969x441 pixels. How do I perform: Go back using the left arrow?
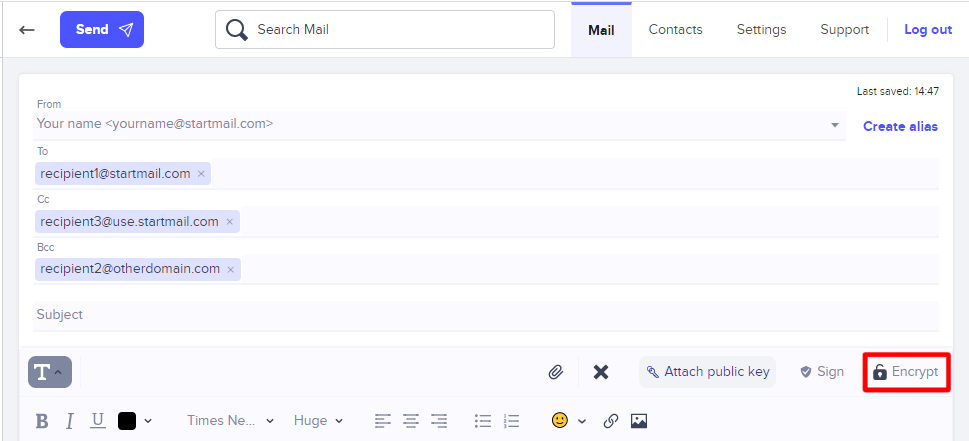(x=27, y=30)
